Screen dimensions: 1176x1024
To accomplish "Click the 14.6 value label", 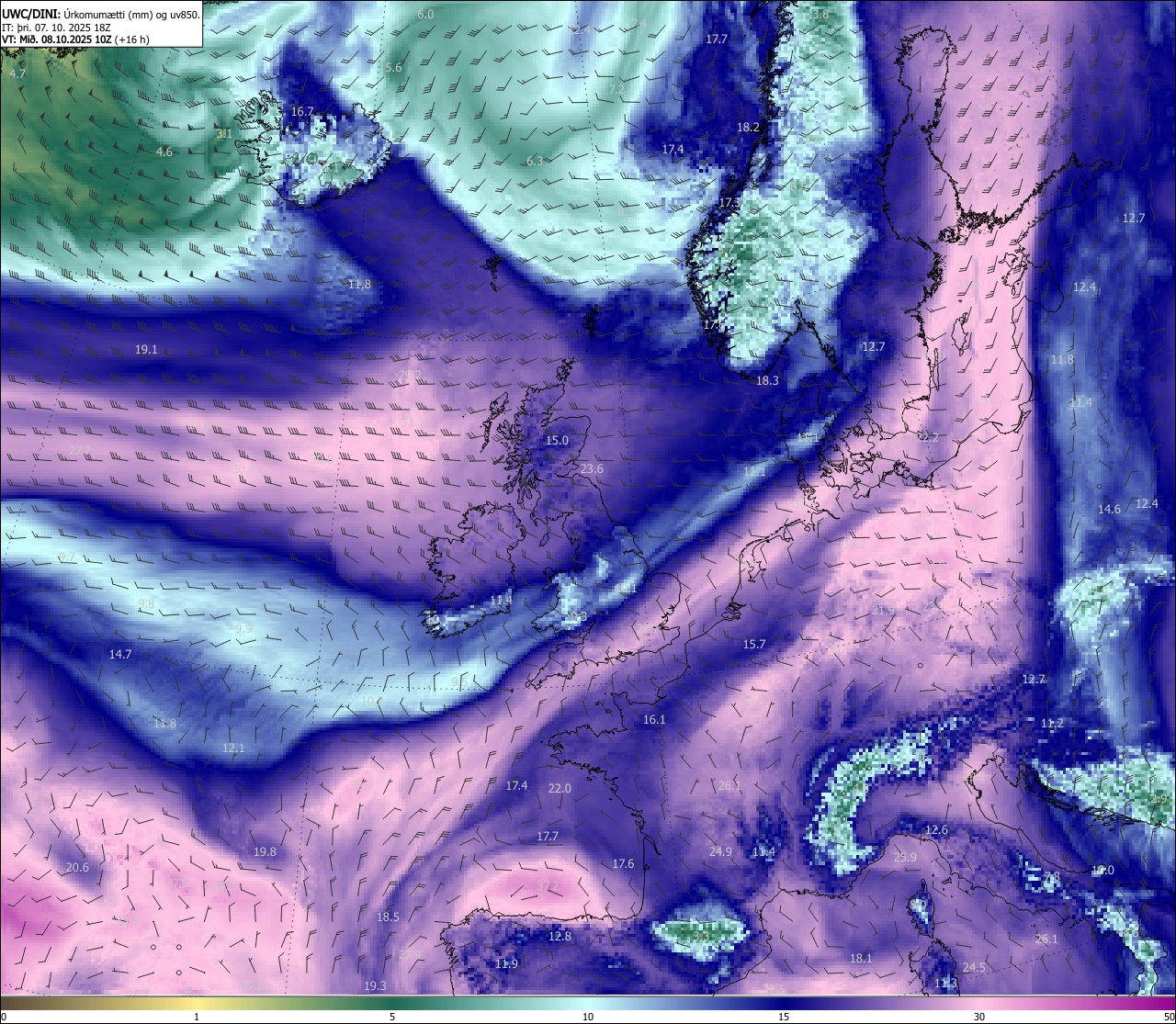I will pos(1109,510).
